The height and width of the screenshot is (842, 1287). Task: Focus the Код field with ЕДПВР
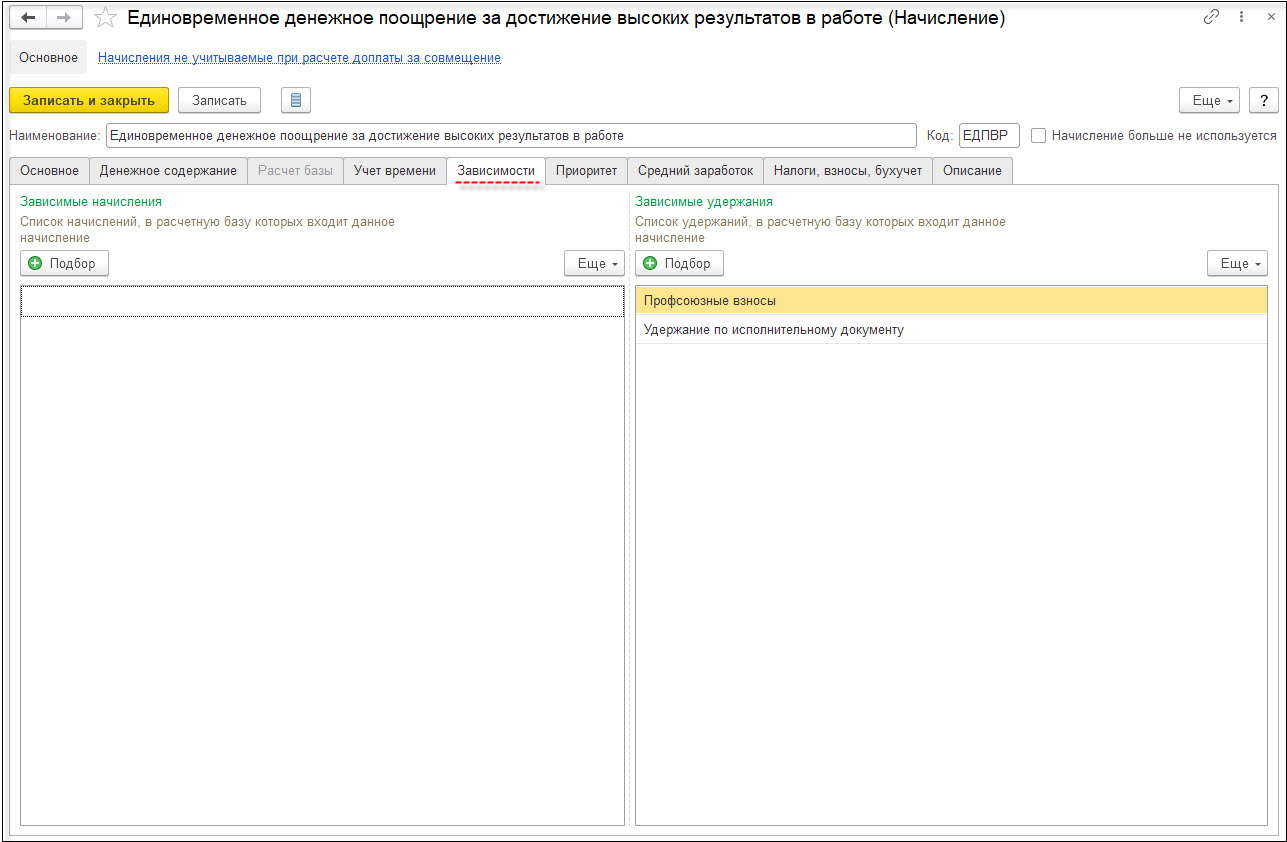tap(989, 135)
